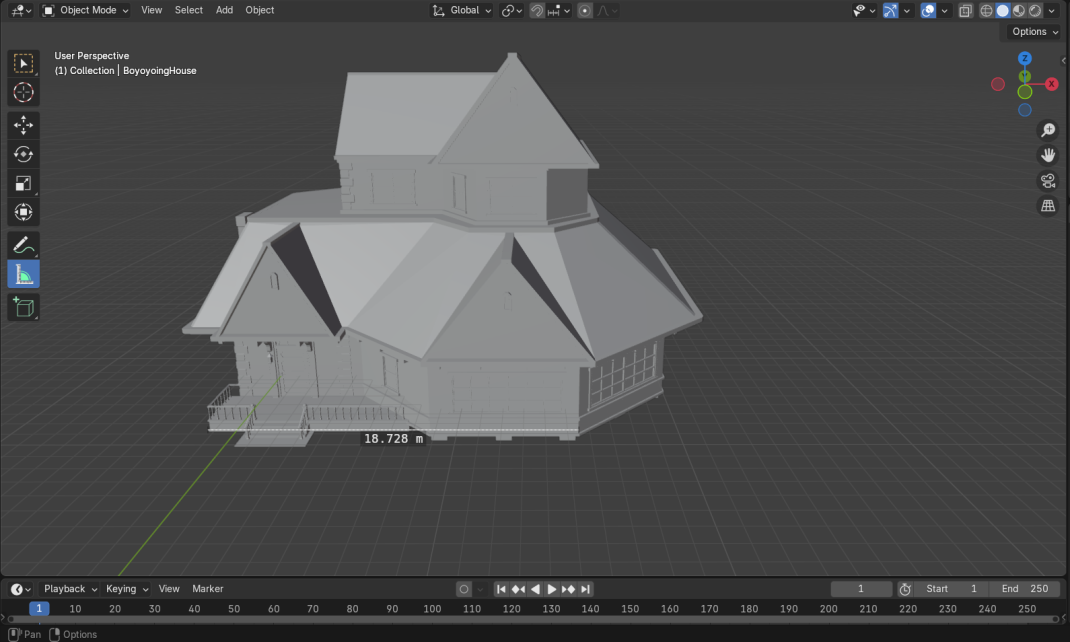
Task: Select the Measure ruler tool
Action: [23, 274]
